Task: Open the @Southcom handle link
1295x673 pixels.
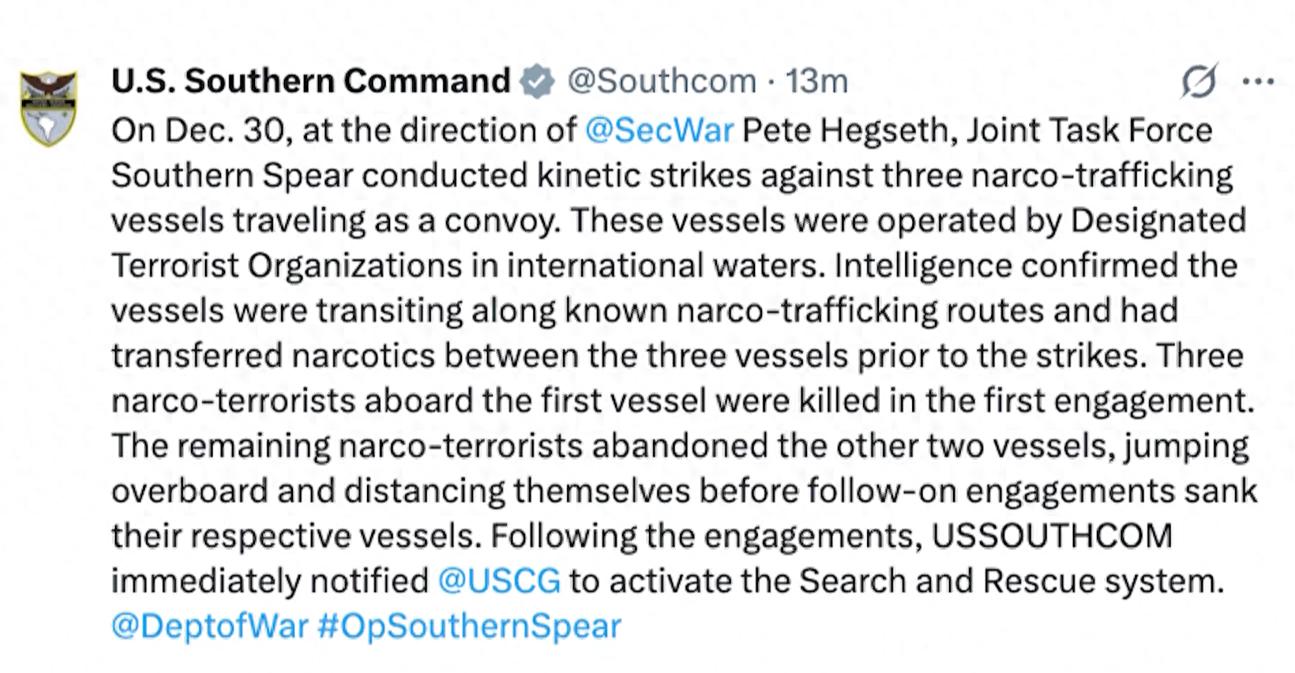Action: [x=662, y=81]
